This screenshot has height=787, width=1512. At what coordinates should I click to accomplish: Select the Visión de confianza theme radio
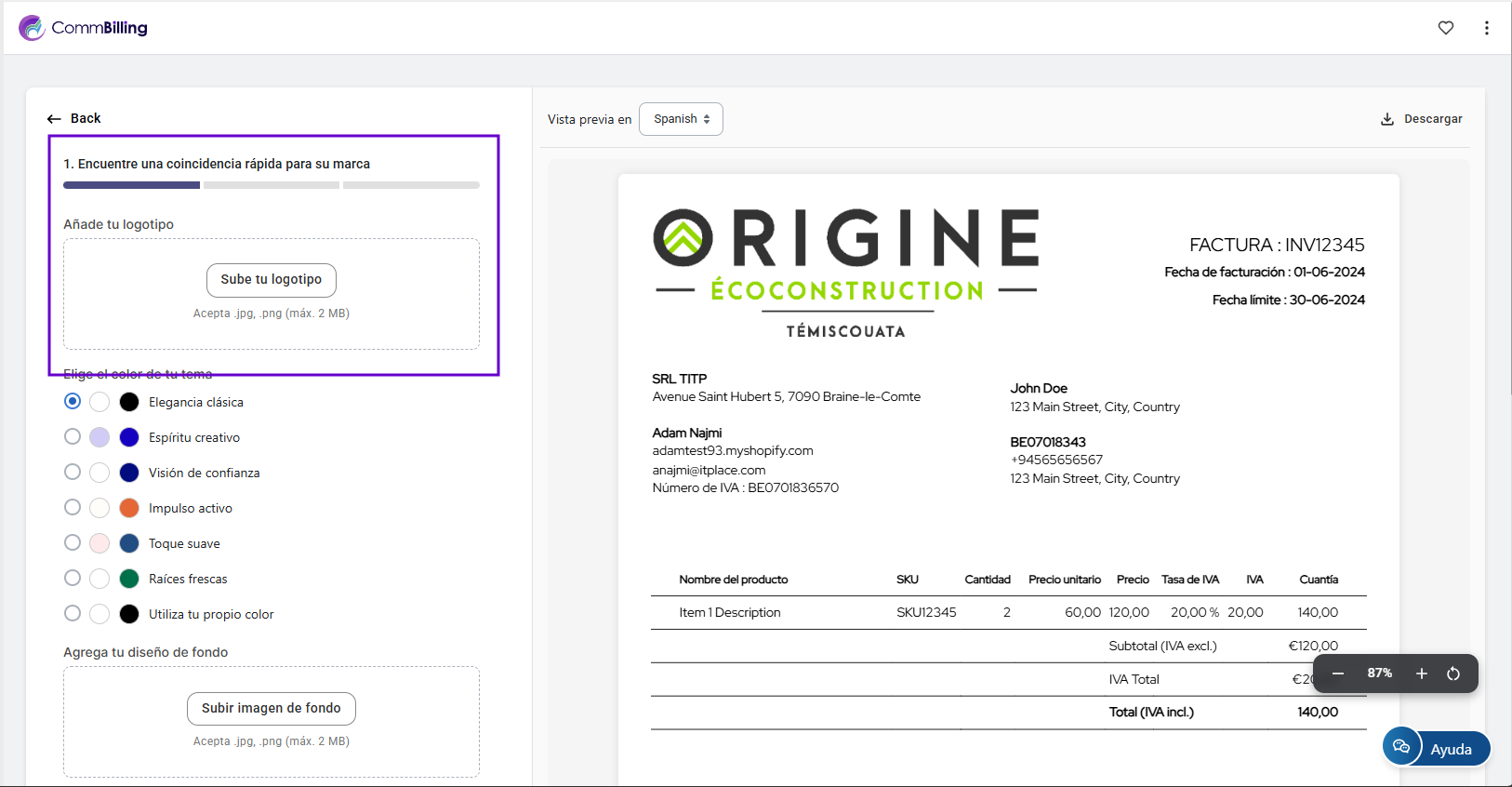pyautogui.click(x=73, y=473)
